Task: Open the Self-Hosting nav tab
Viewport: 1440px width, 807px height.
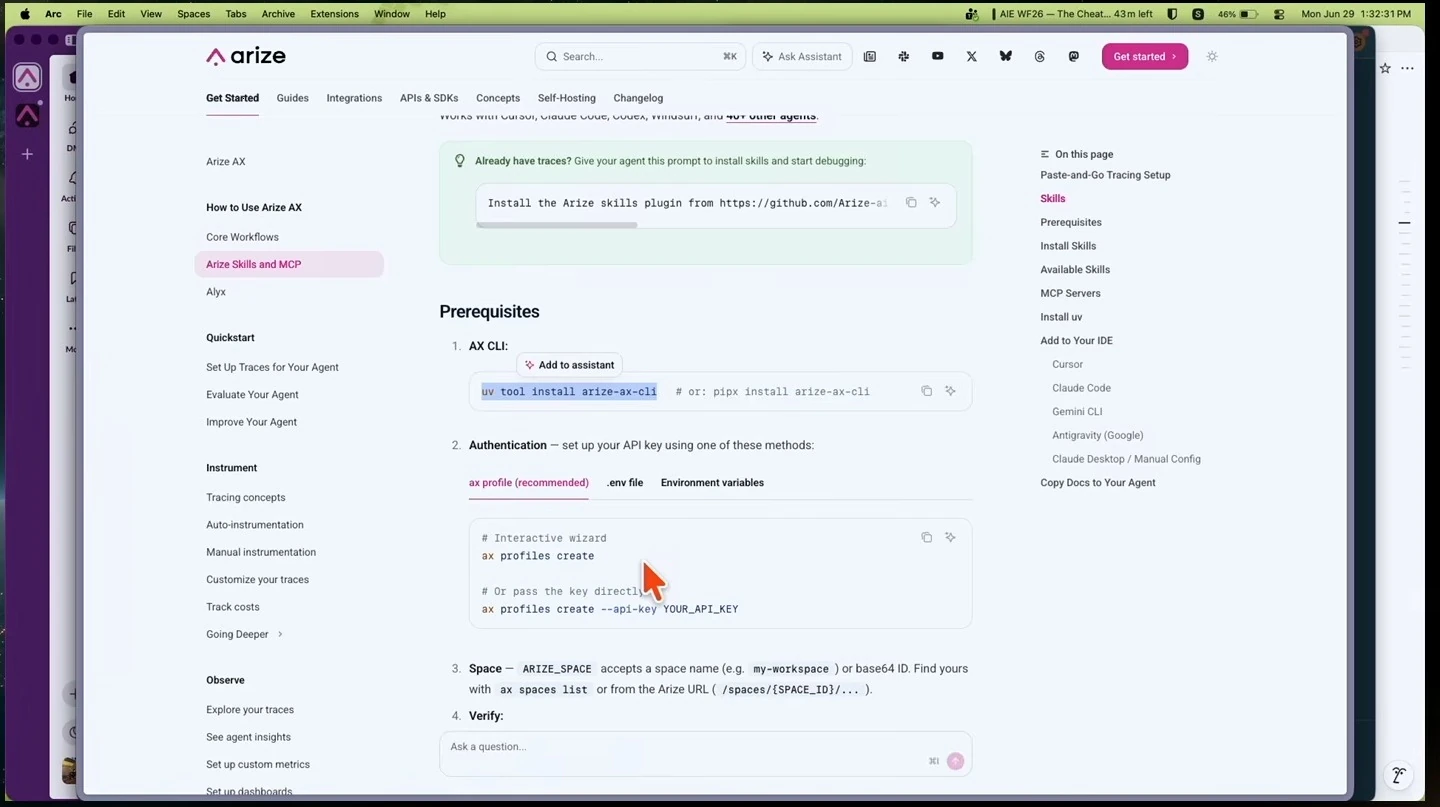Action: tap(566, 98)
